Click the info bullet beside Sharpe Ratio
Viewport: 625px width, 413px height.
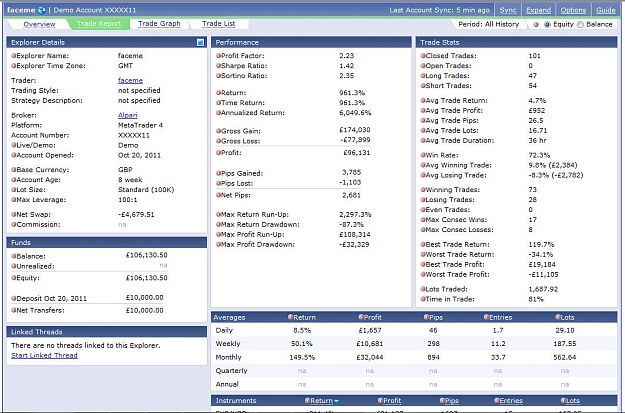click(218, 65)
